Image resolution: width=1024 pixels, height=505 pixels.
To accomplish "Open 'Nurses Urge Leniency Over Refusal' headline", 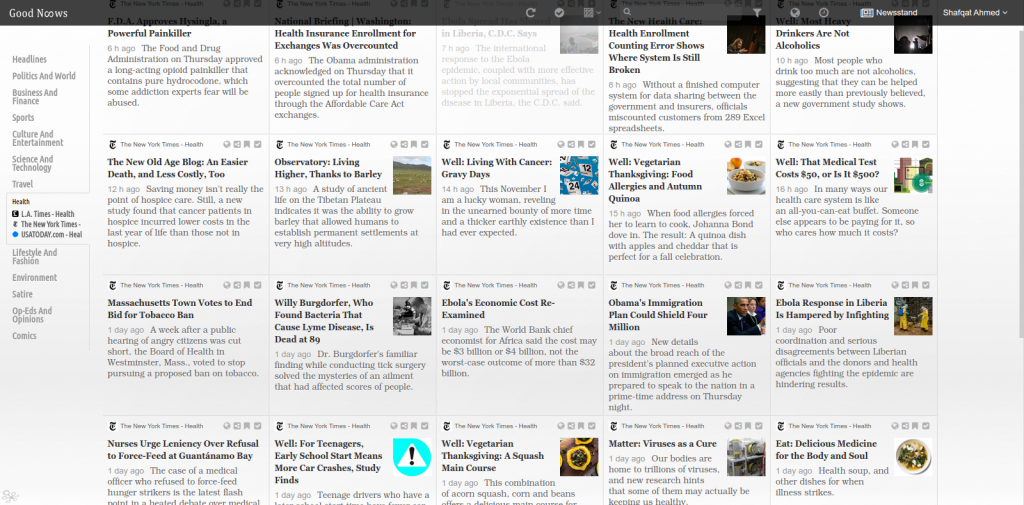I will [x=183, y=449].
